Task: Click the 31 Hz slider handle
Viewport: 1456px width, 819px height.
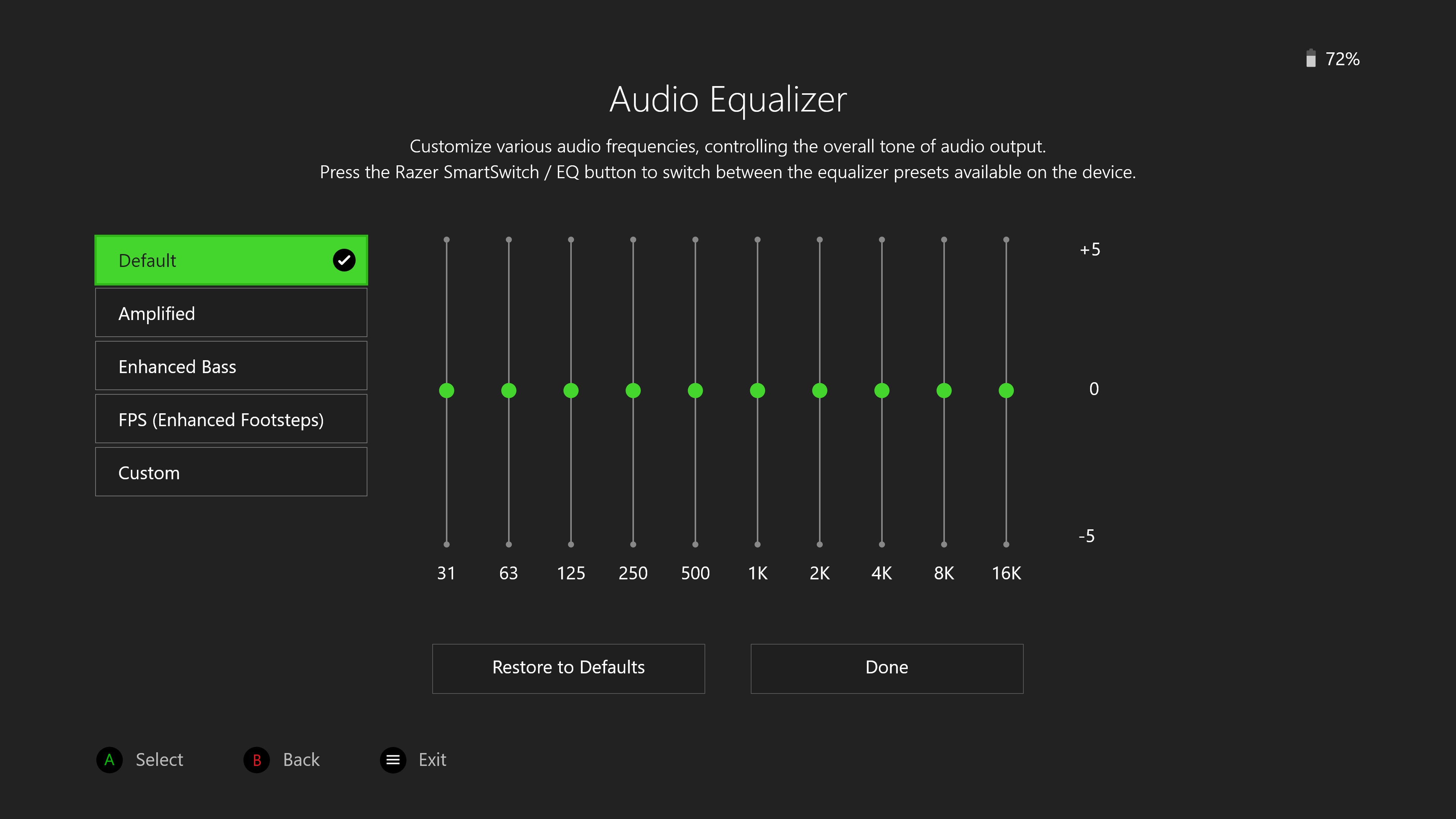Action: pos(447,390)
